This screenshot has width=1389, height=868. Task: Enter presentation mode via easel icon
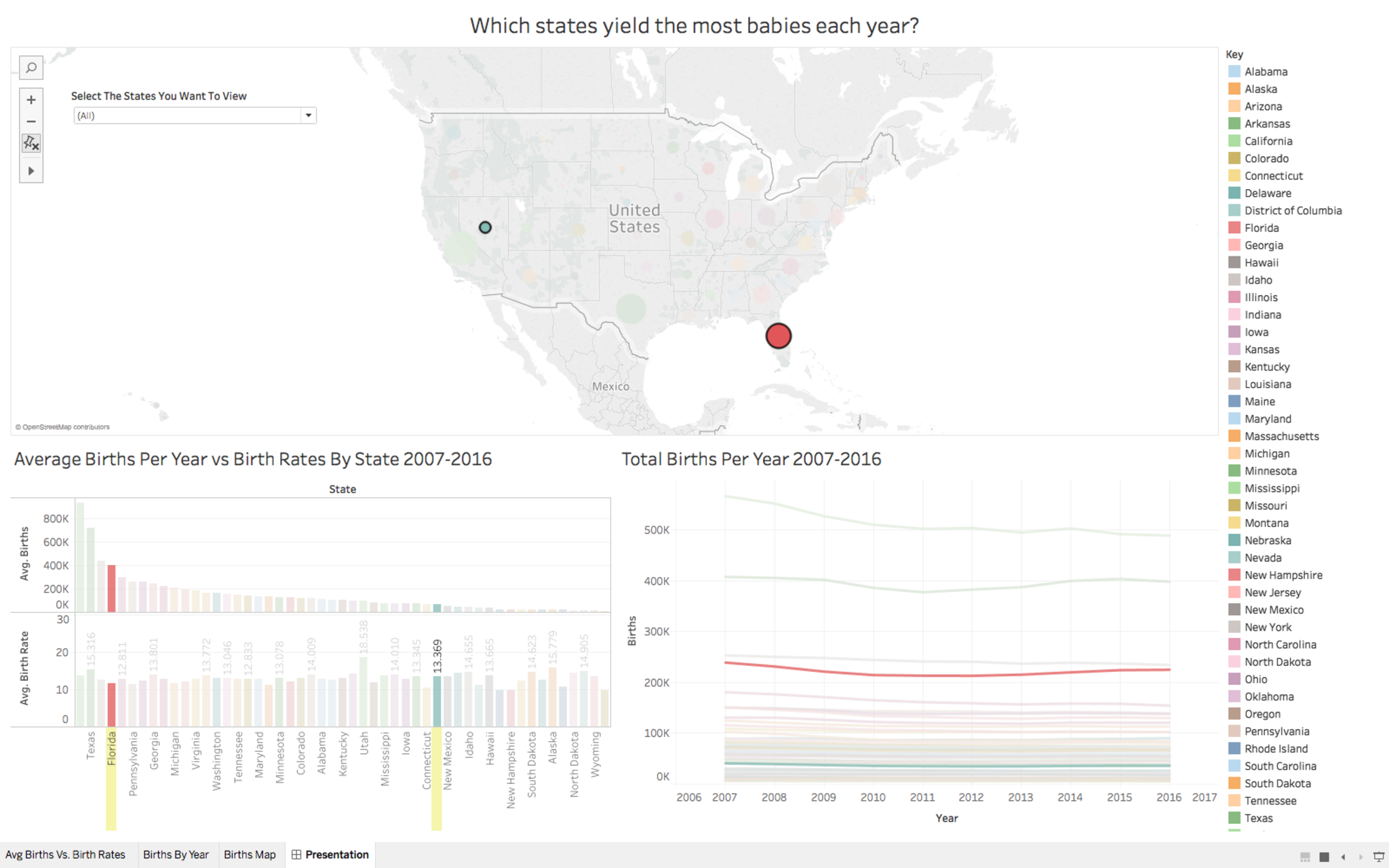point(1378,857)
